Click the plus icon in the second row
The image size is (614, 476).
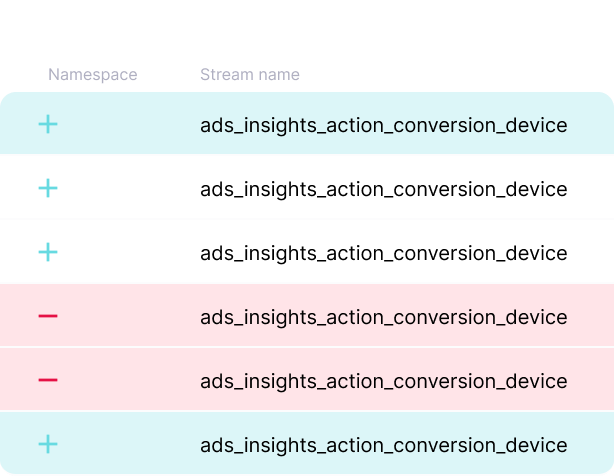[48, 188]
